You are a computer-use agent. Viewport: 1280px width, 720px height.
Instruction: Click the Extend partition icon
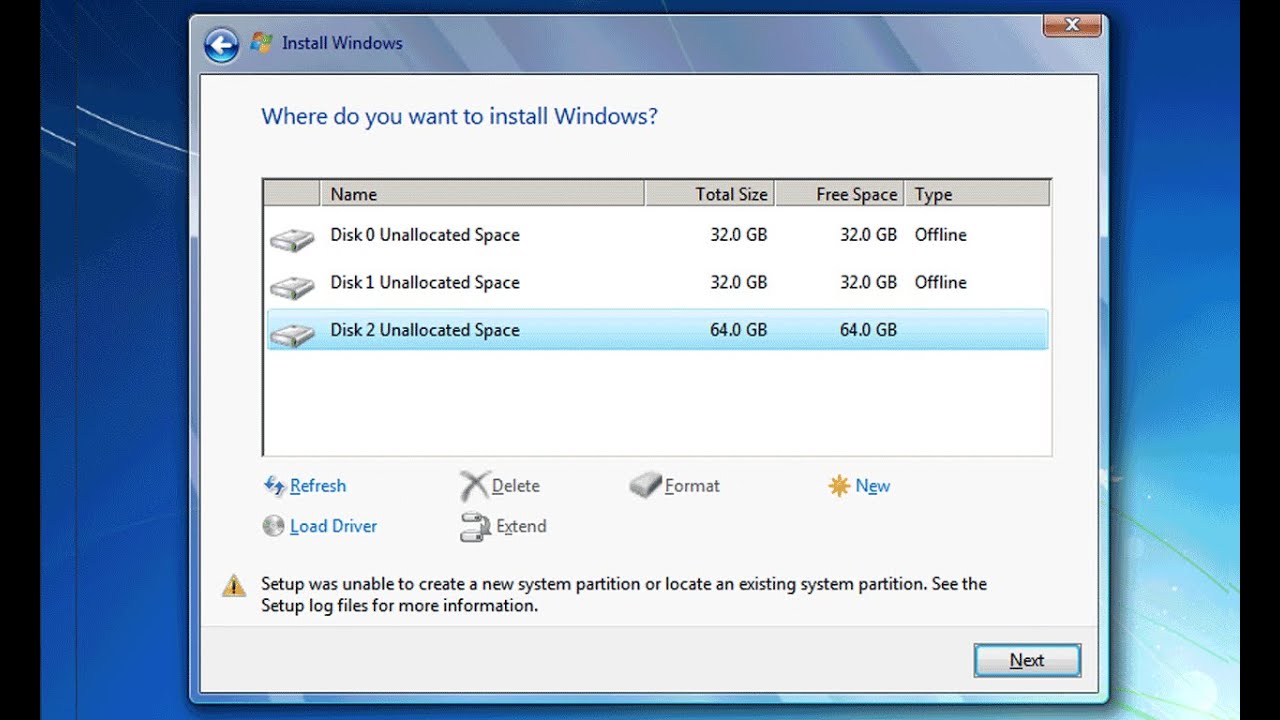point(474,527)
